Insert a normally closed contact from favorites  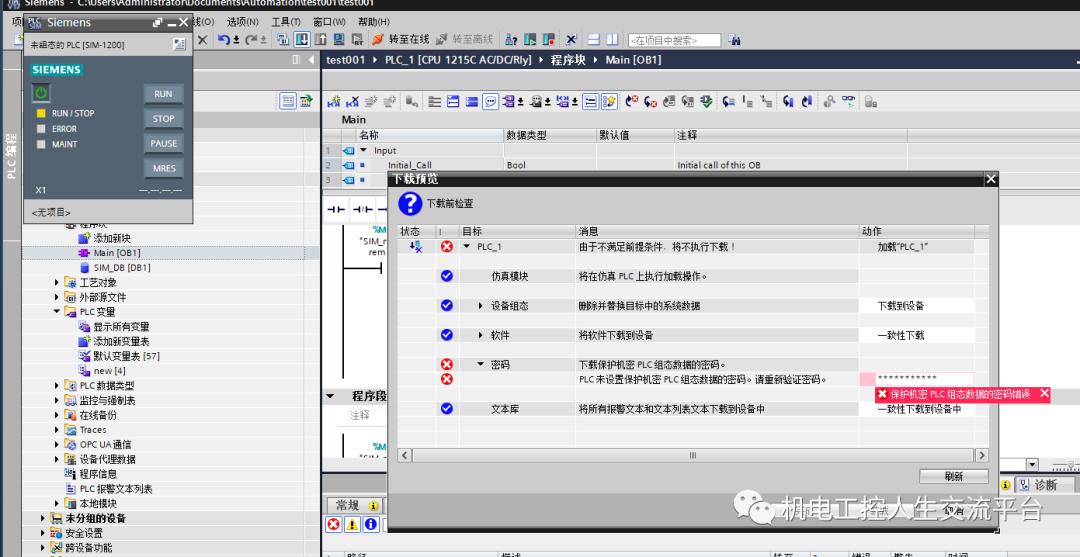[x=362, y=209]
